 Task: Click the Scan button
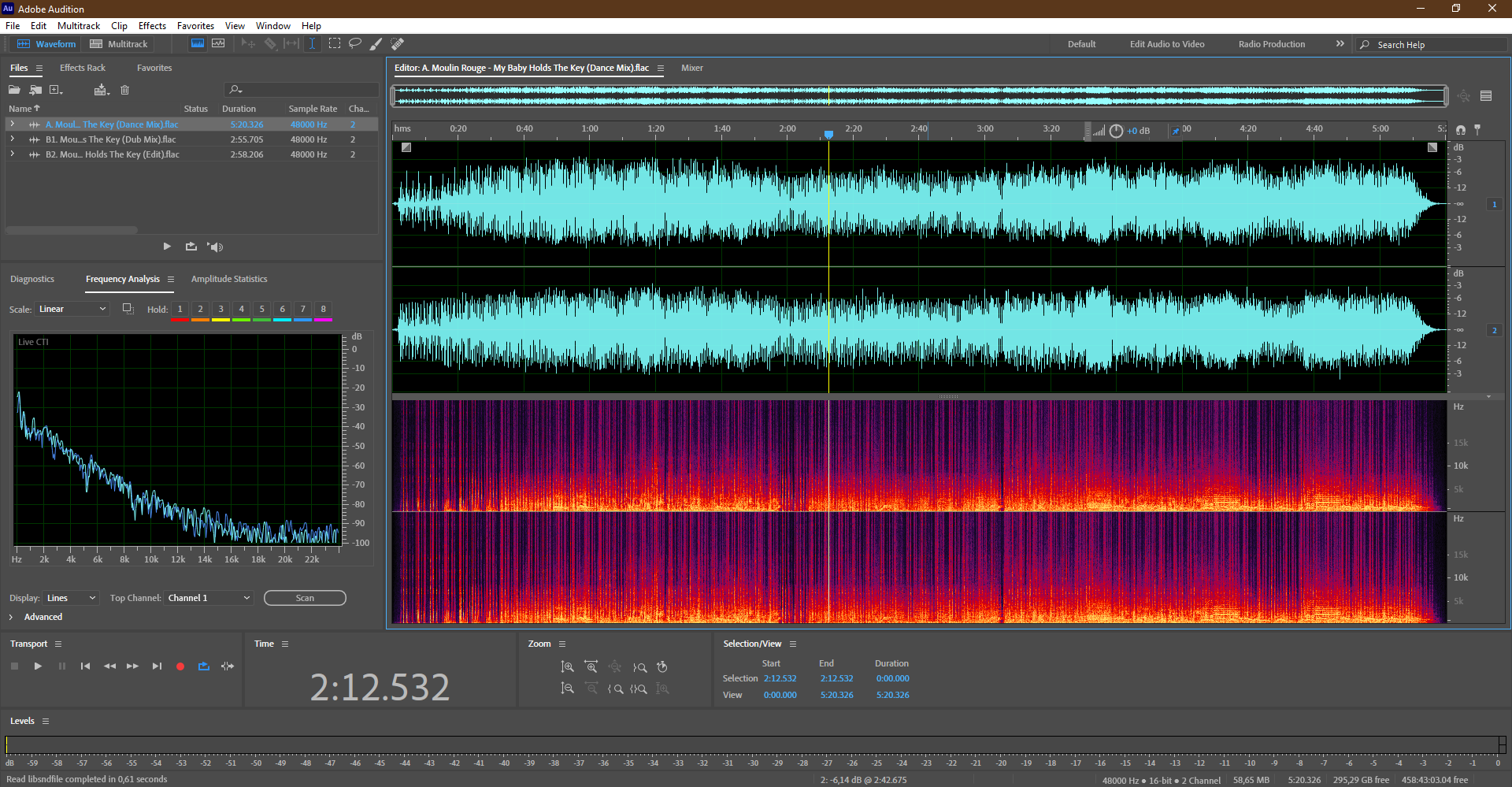click(305, 598)
